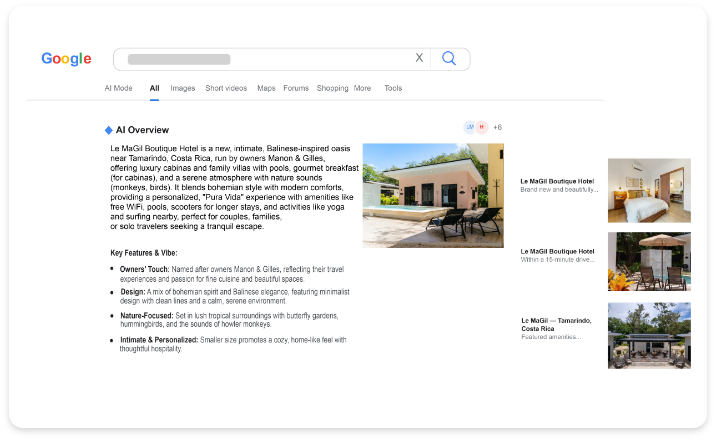Expand the More menu
Screen dimensions: 716x440
point(362,88)
